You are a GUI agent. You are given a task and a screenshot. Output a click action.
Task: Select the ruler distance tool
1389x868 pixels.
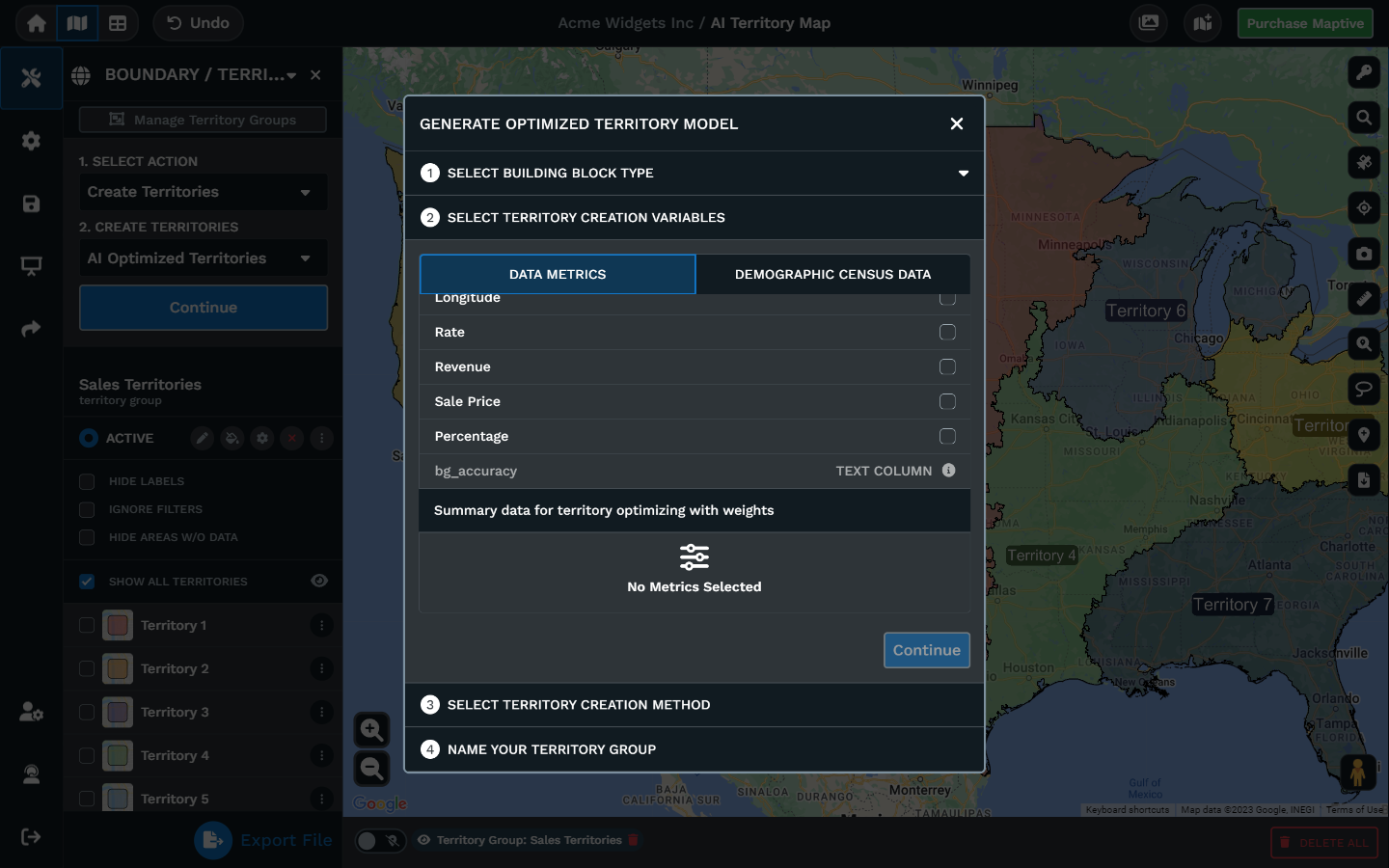coord(1364,299)
